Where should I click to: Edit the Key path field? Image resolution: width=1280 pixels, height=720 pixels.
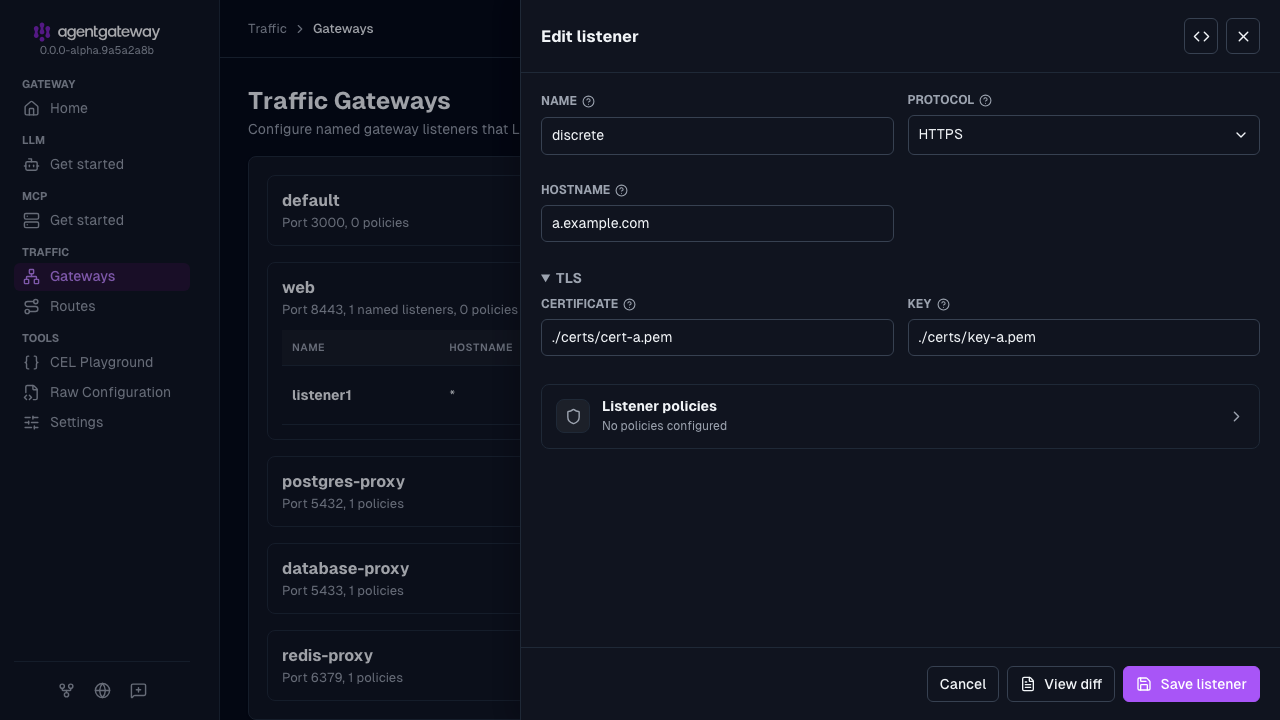(1083, 337)
